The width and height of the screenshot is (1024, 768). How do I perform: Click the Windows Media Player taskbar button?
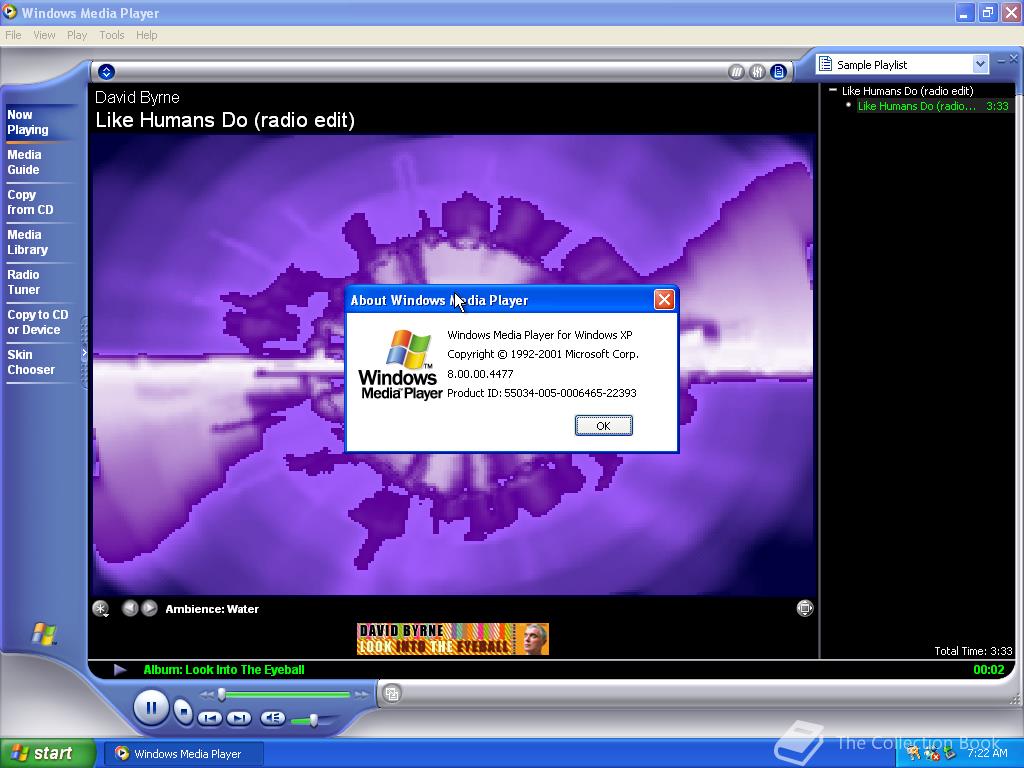(x=184, y=754)
